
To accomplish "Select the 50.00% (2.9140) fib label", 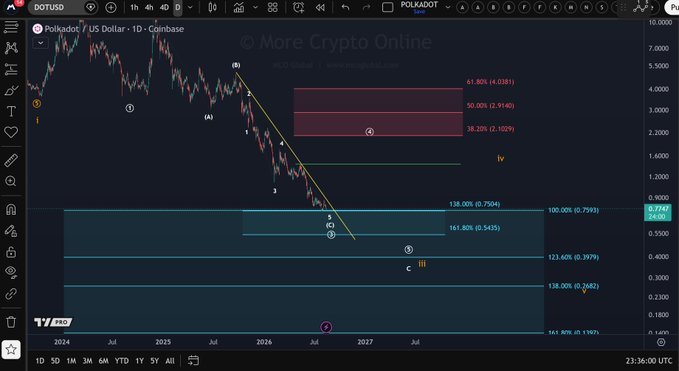I will point(490,106).
